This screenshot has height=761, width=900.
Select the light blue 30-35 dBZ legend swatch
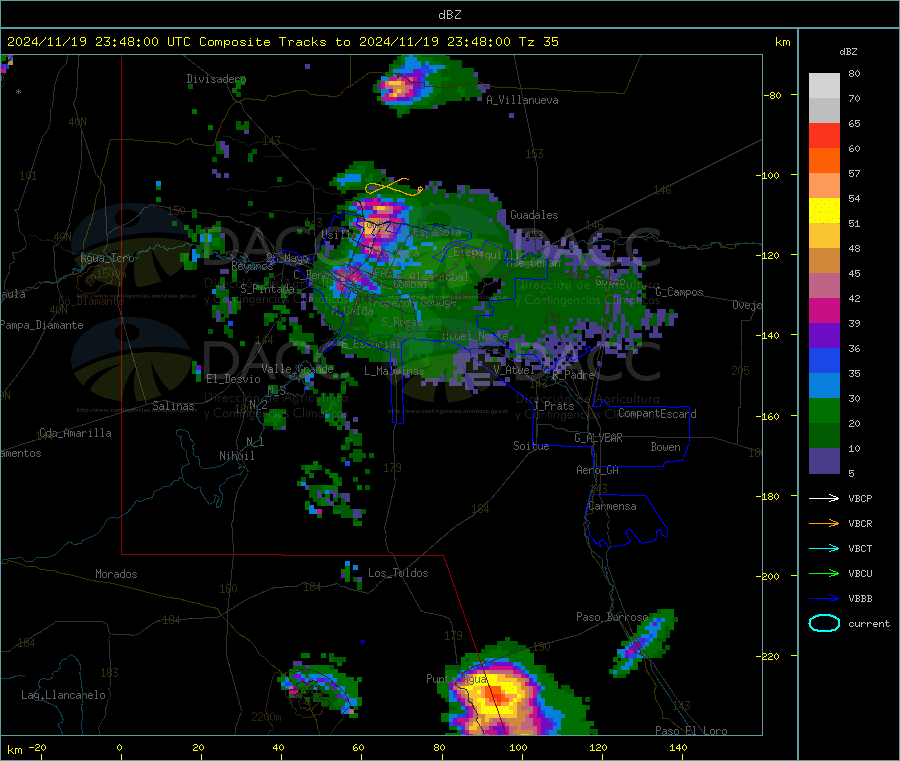824,386
